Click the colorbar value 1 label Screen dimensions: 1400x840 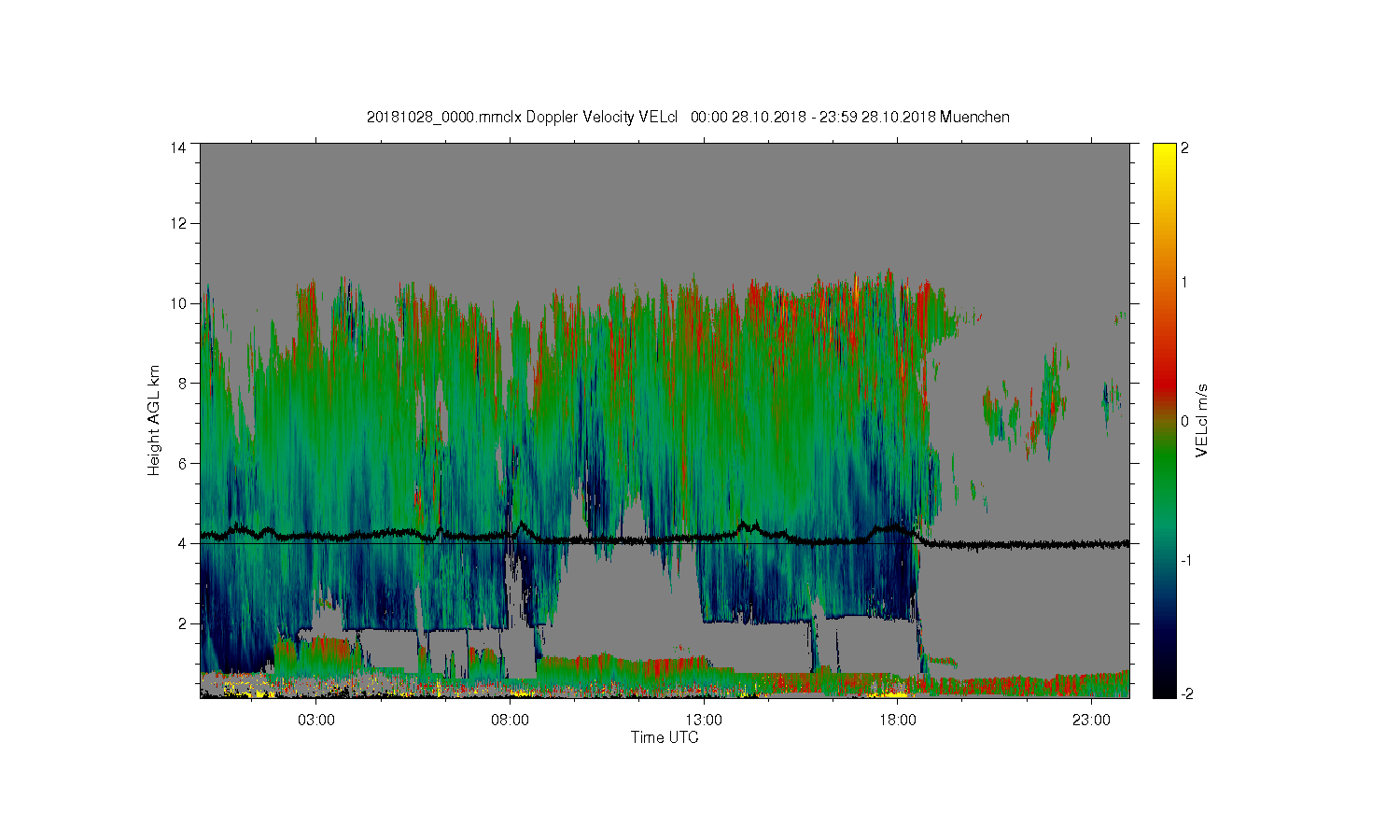point(1185,283)
